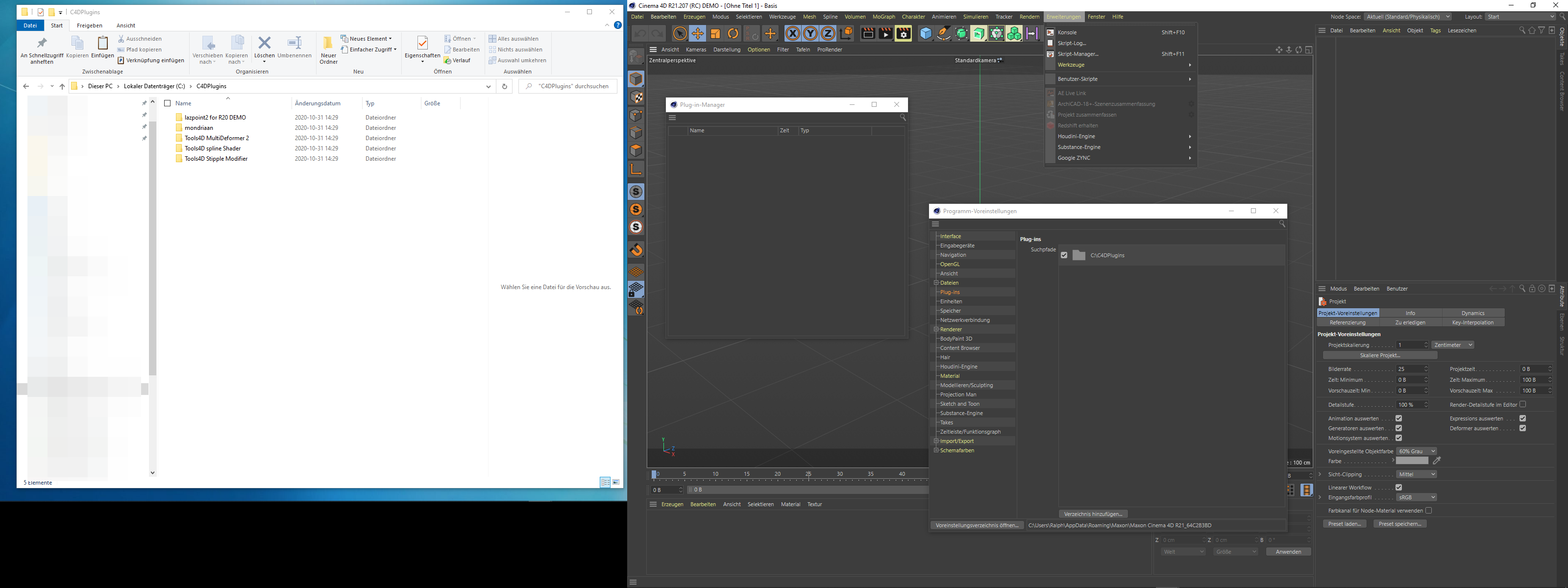Enable Render-Detailstufe im Editor checkbox
The height and width of the screenshot is (588, 1568).
tap(1522, 404)
